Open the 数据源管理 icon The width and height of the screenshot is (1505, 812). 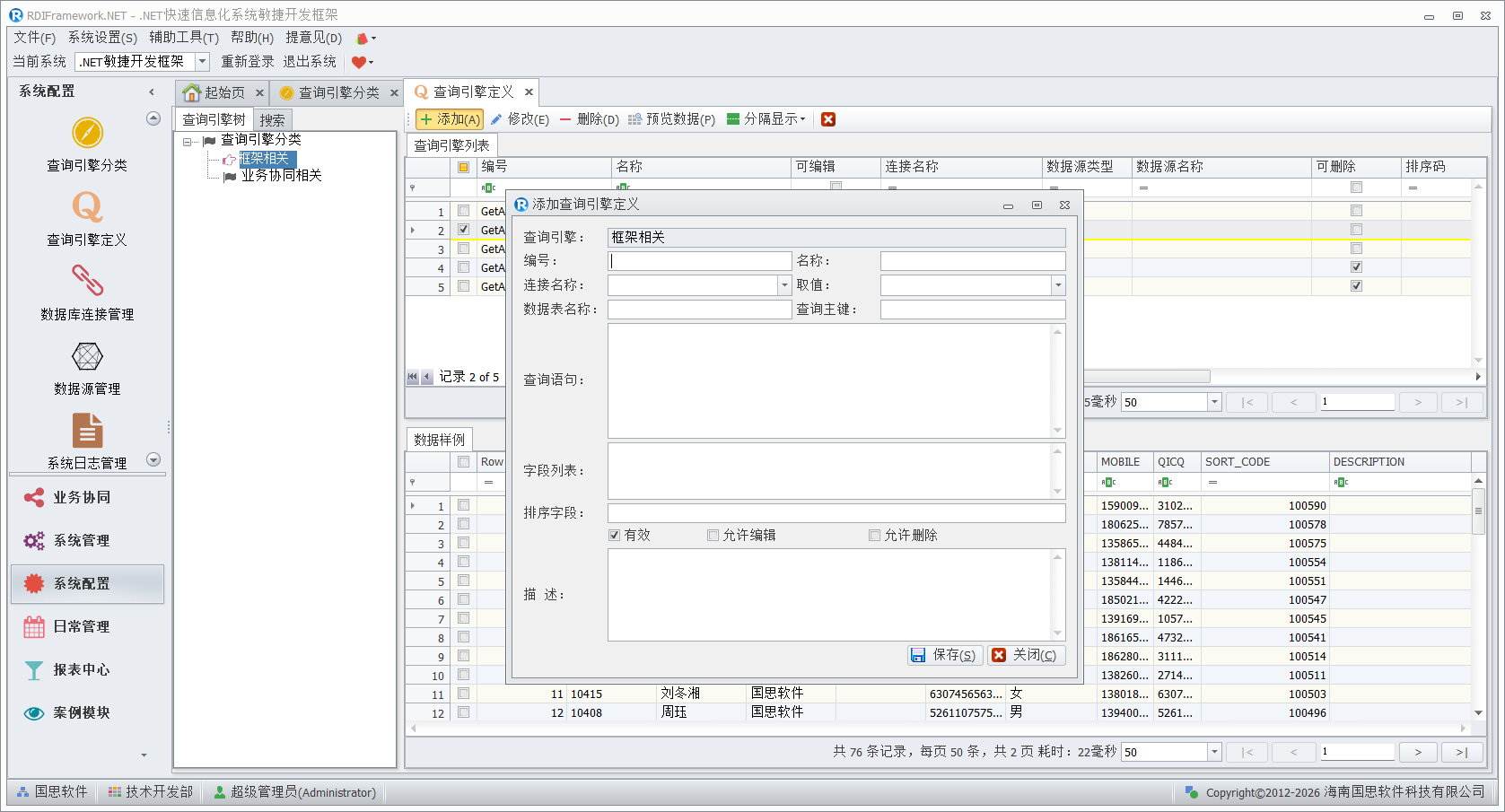(87, 357)
